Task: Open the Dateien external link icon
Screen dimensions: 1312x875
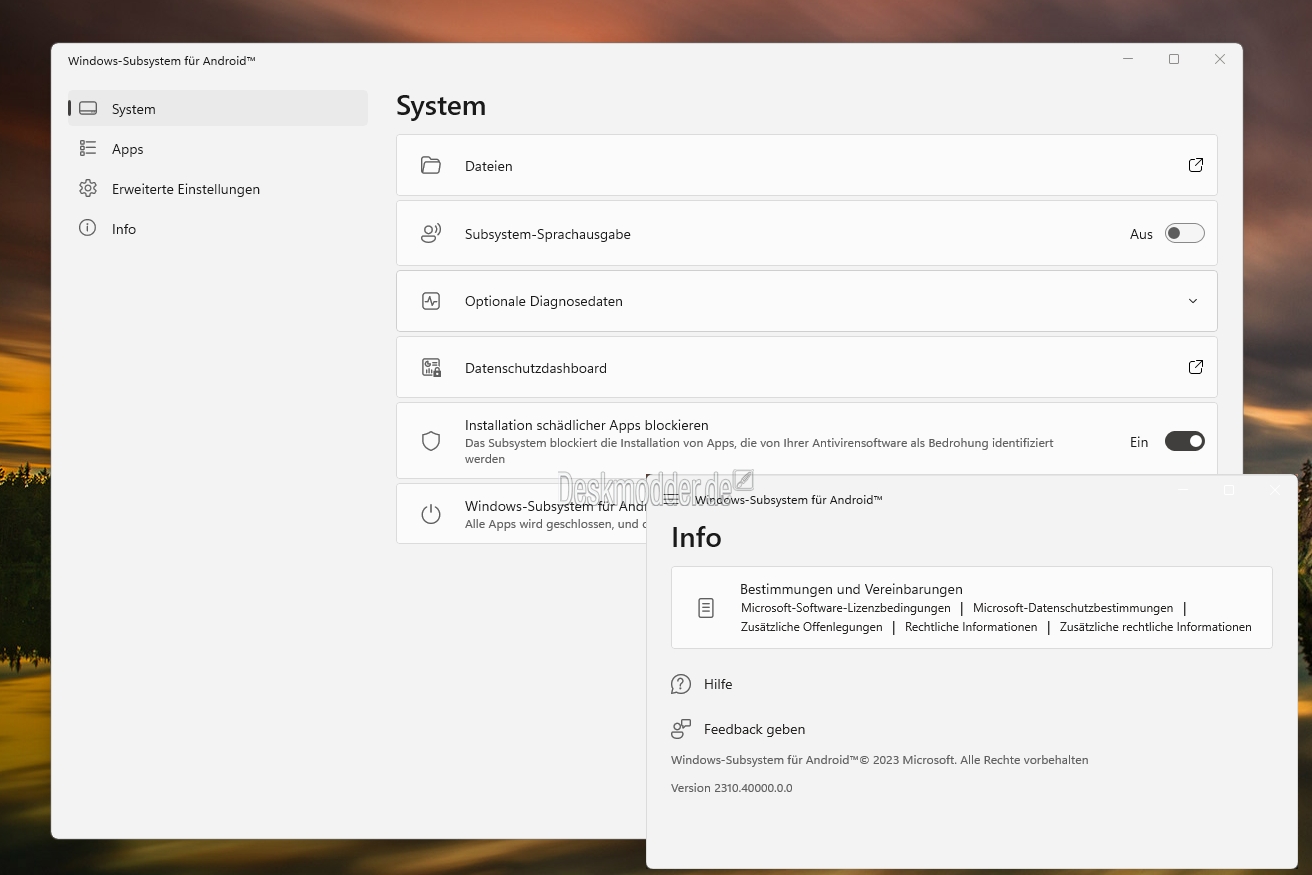Action: [1195, 165]
